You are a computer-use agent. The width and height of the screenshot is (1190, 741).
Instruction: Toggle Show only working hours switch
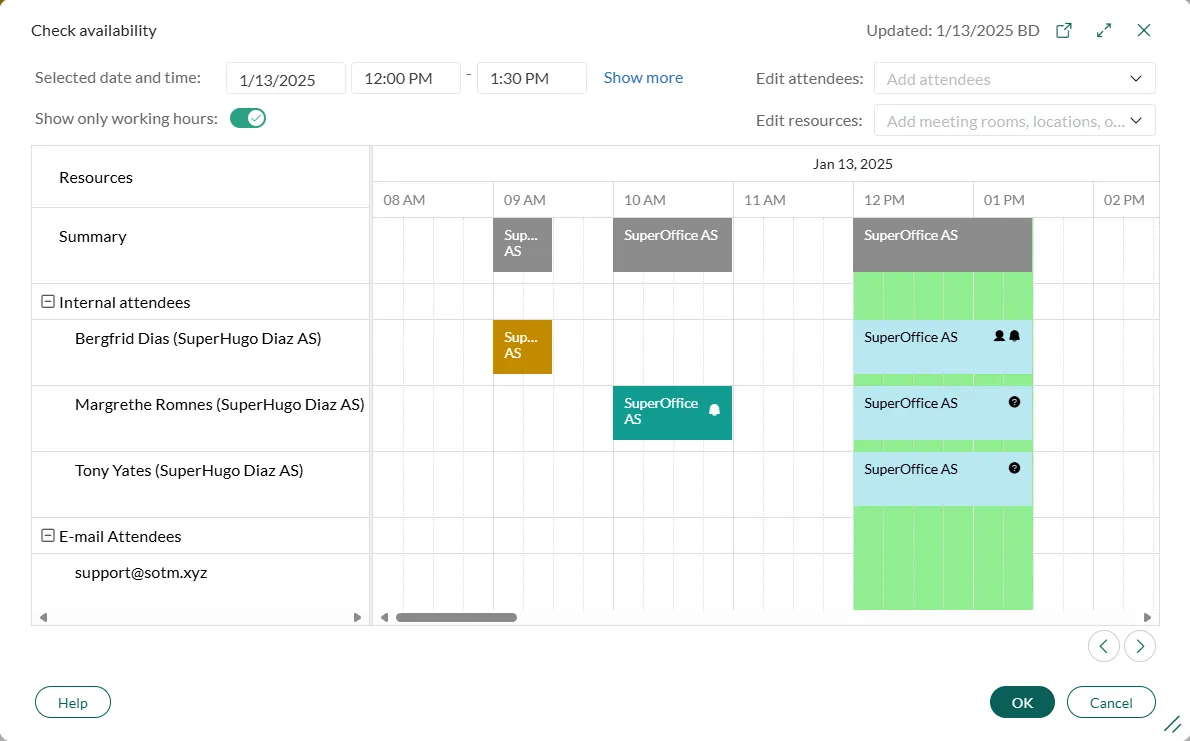pyautogui.click(x=248, y=119)
